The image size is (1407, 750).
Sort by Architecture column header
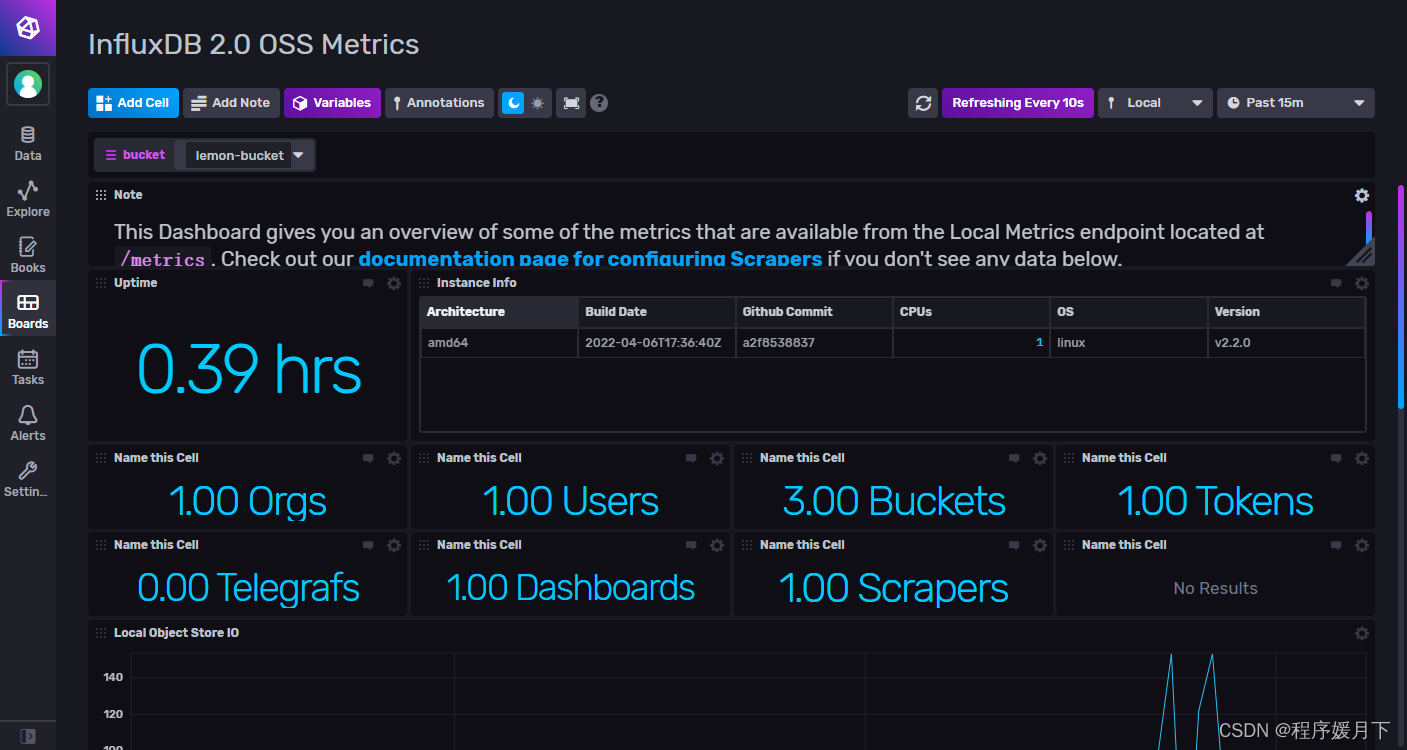click(x=499, y=312)
